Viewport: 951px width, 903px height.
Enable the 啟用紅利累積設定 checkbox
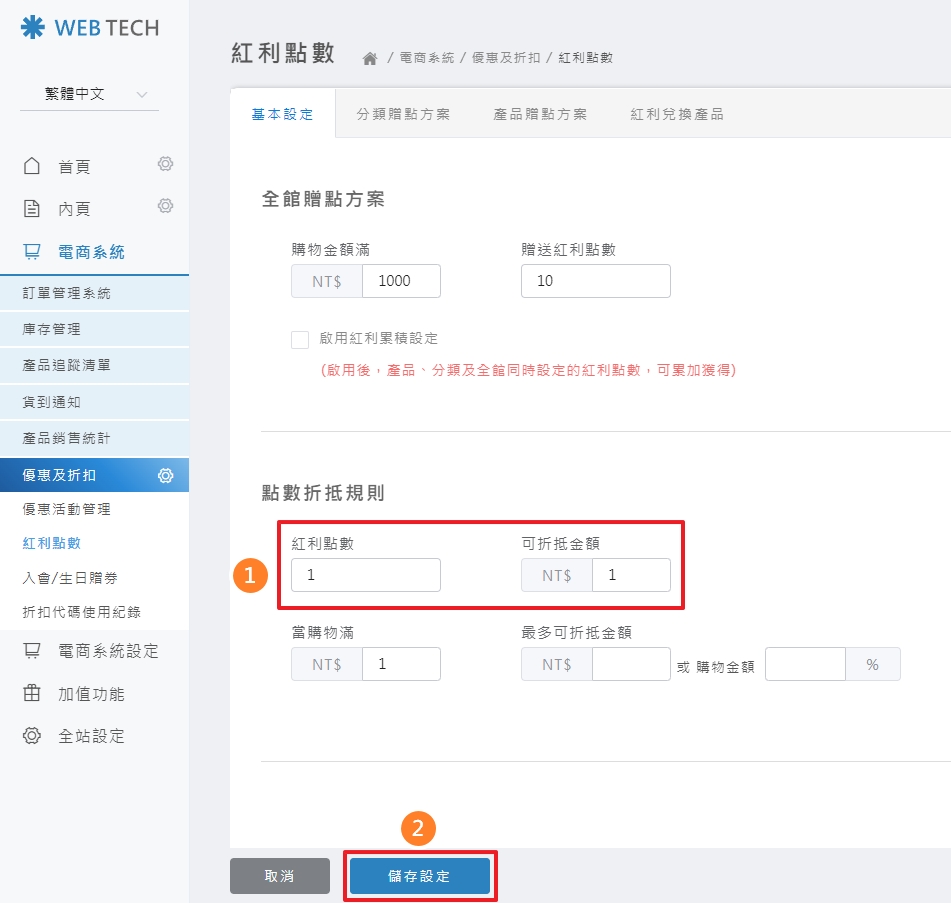(x=299, y=339)
